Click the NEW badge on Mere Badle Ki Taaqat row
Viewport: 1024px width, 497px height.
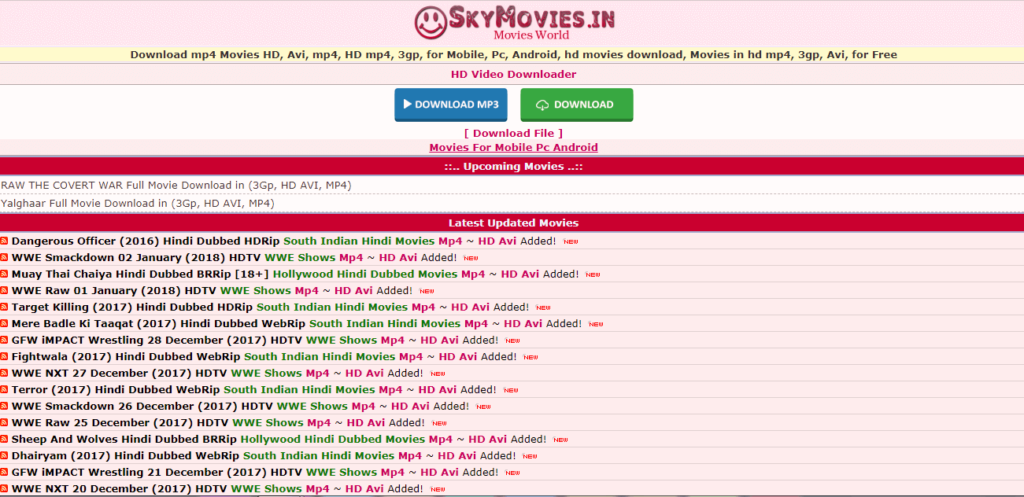coord(596,324)
